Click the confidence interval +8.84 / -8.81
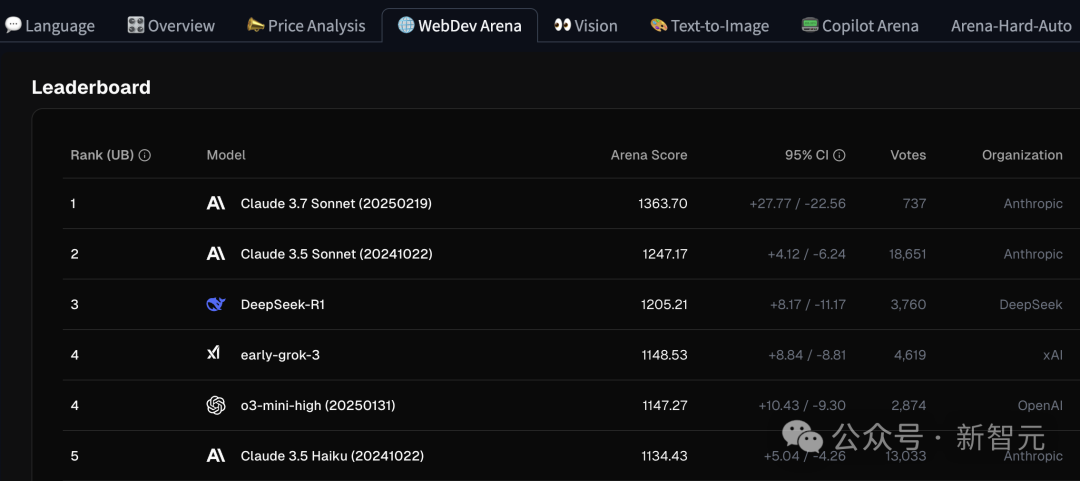1080x481 pixels. pyautogui.click(x=807, y=355)
